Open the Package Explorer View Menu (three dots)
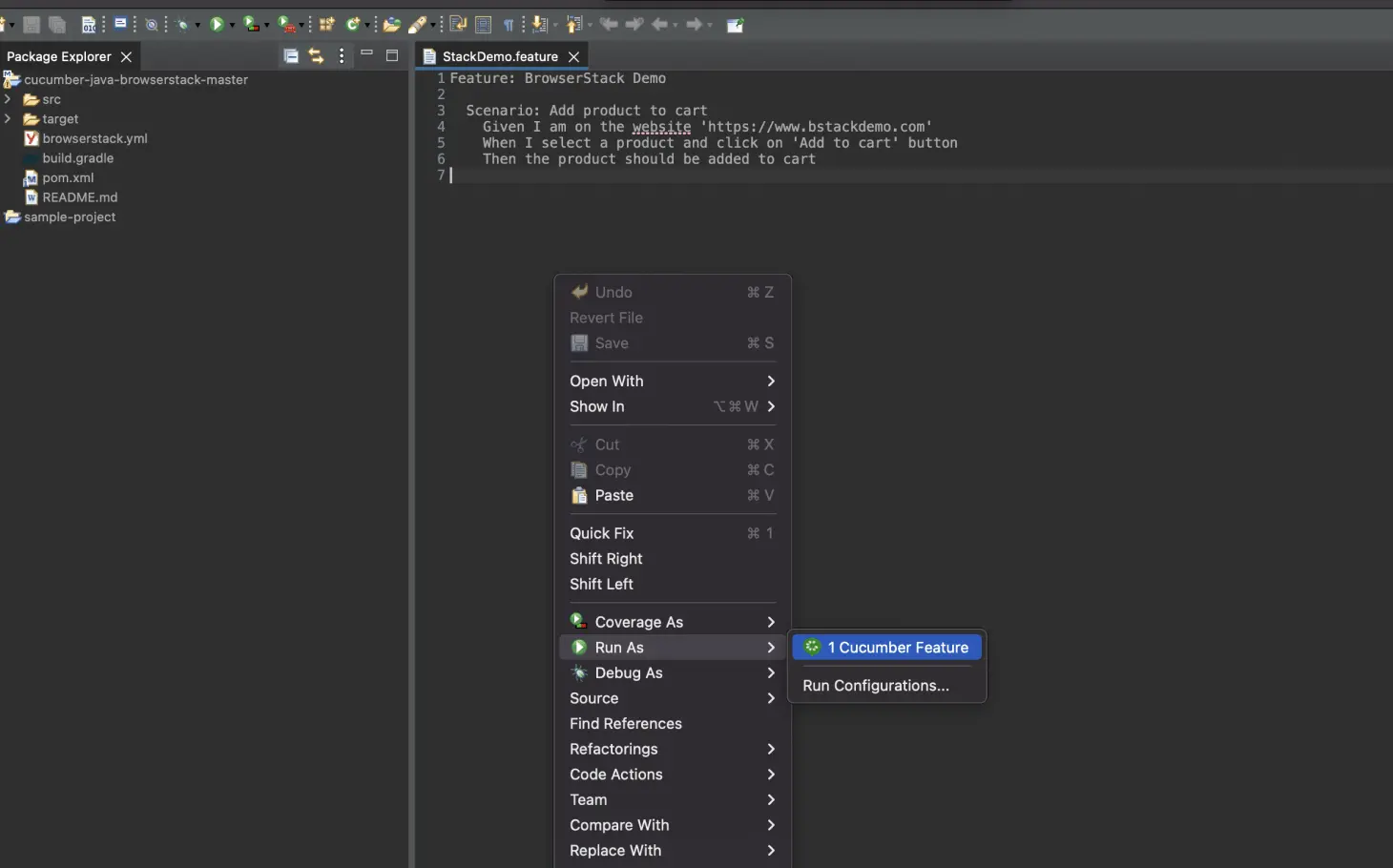This screenshot has height=868, width=1393. pos(342,56)
